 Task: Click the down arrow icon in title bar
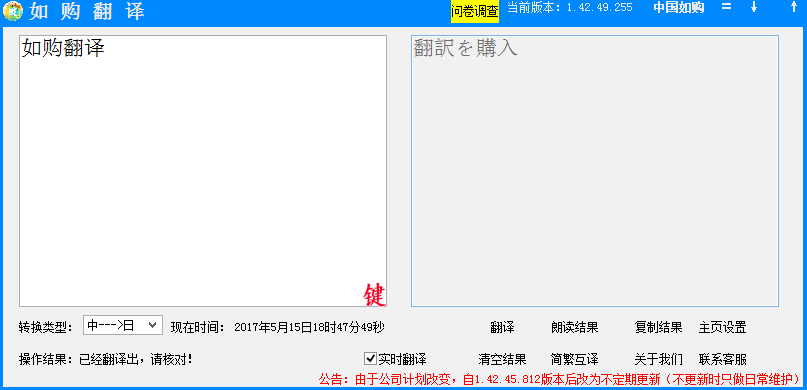click(x=754, y=7)
